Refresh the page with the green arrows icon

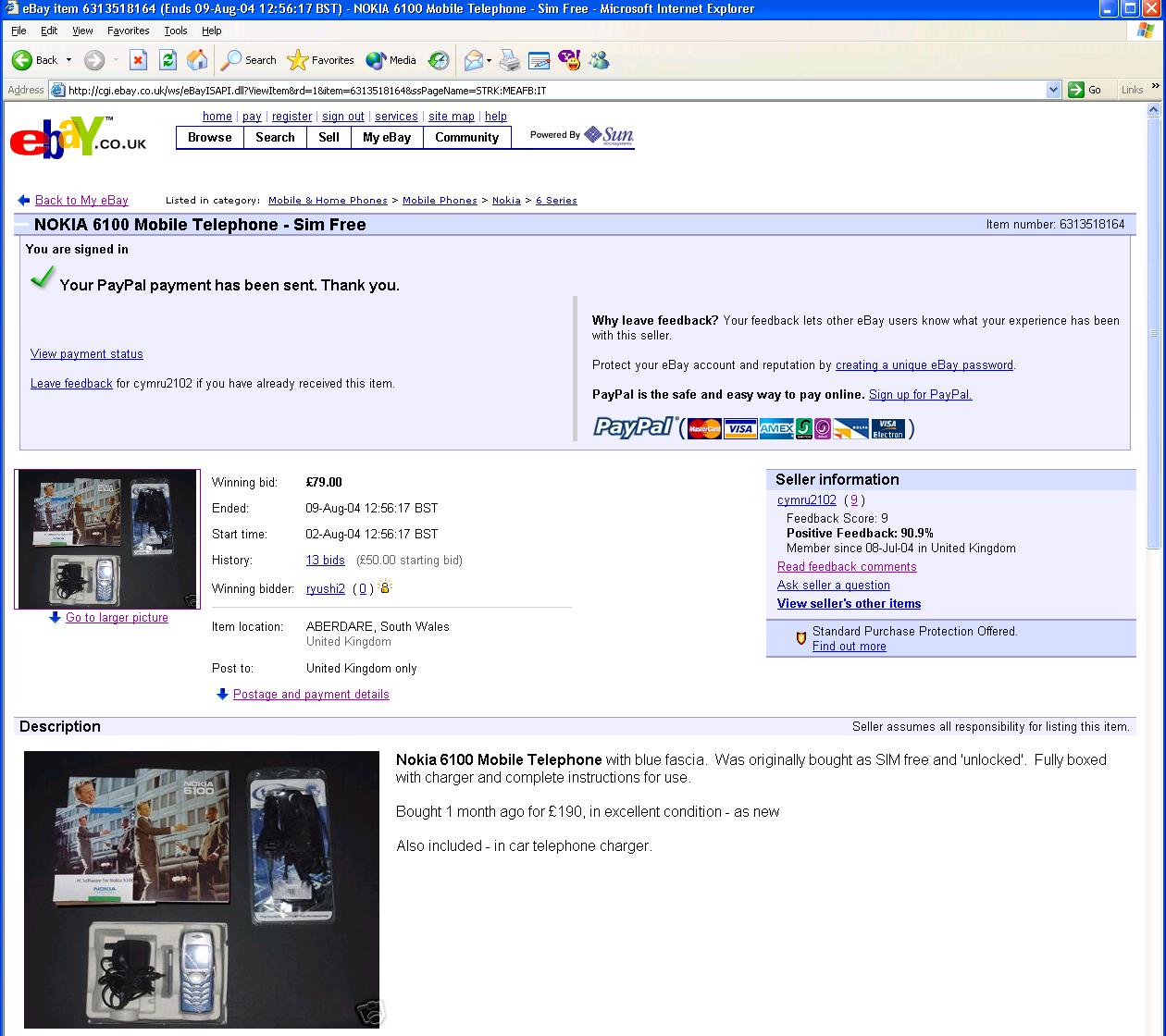click(x=167, y=60)
